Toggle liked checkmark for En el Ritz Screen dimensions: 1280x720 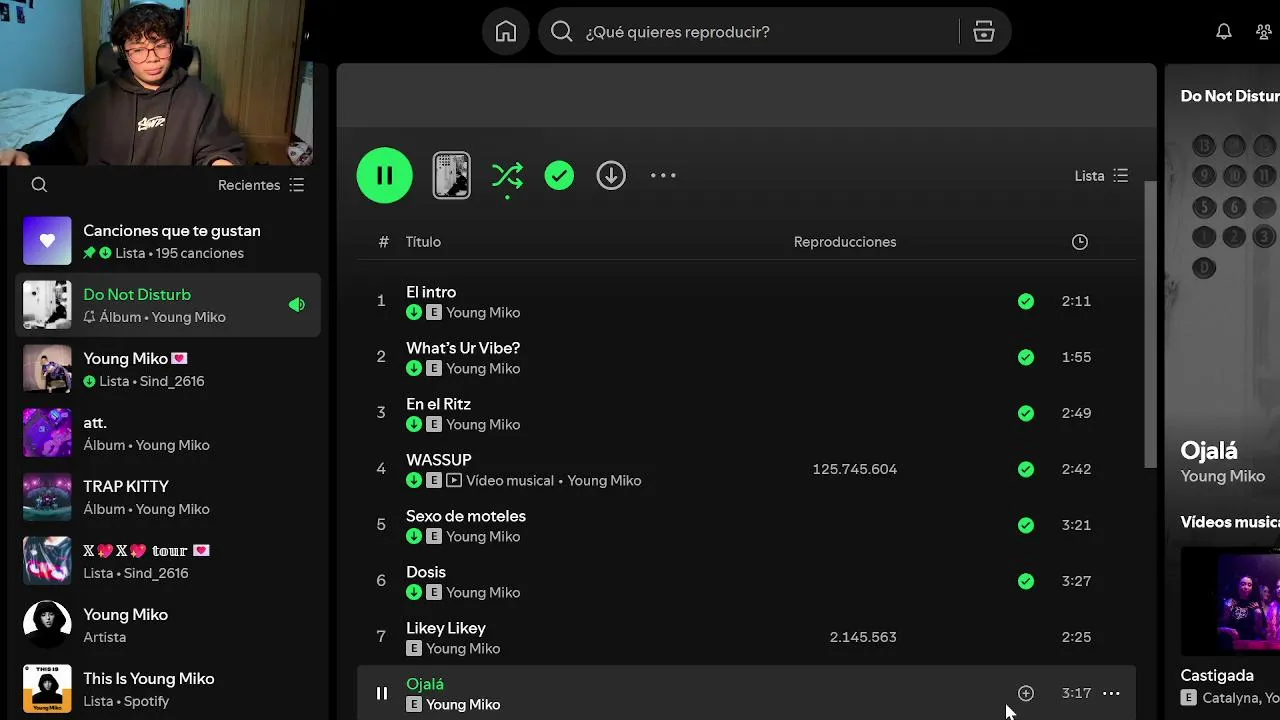point(1026,413)
